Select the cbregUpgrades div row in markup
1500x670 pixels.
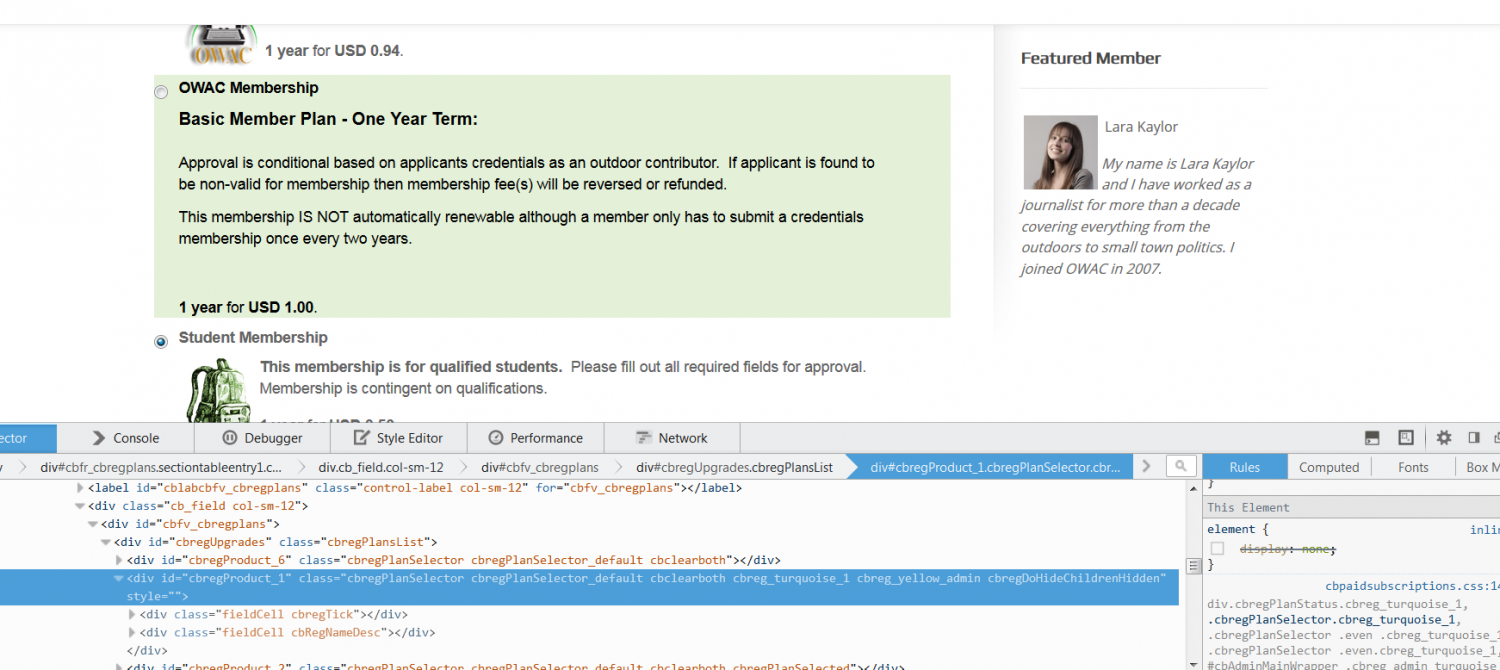coord(276,542)
